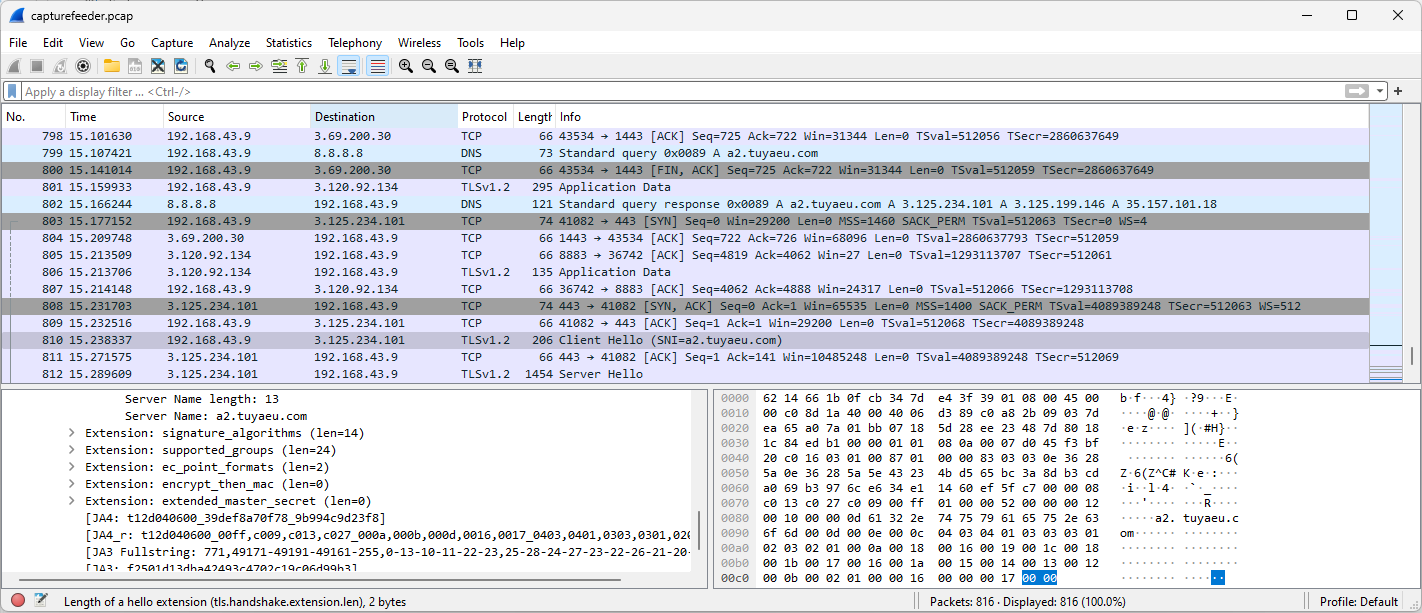The image size is (1422, 613).
Task: Sort by the Info column header
Action: click(x=960, y=117)
